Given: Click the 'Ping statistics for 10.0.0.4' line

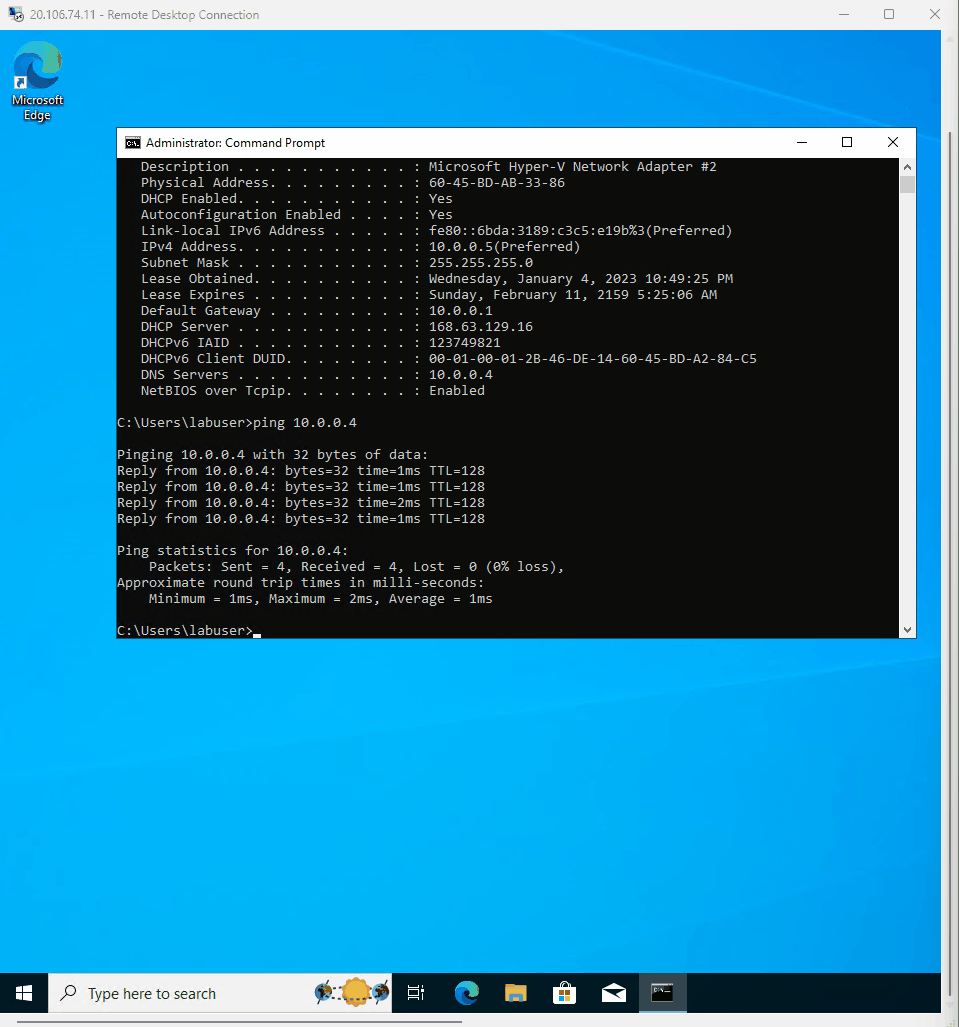Looking at the screenshot, I should pyautogui.click(x=233, y=551).
